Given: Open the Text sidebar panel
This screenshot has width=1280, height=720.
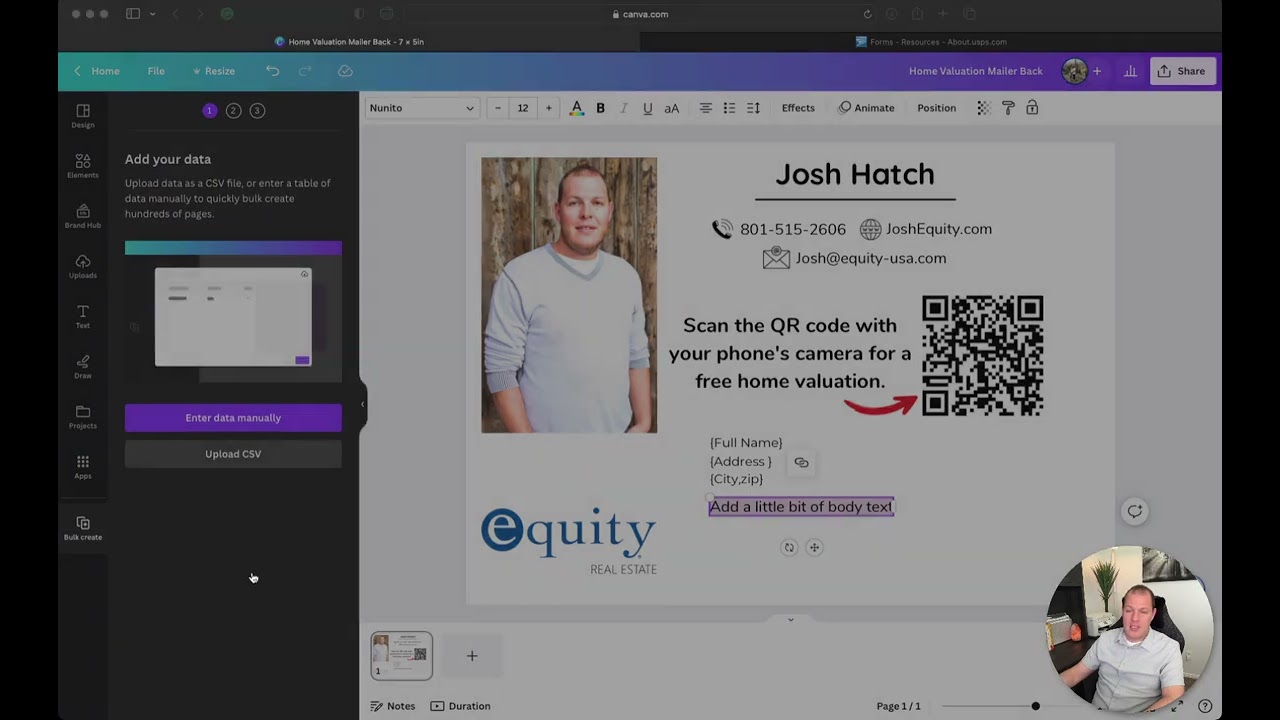Looking at the screenshot, I should tap(83, 316).
